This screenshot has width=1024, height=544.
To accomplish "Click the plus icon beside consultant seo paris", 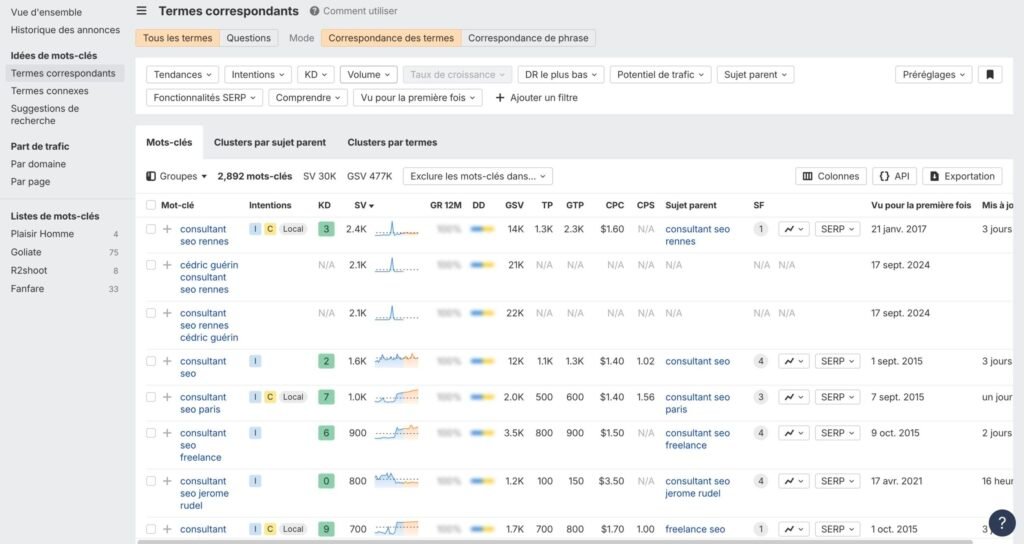I will (x=167, y=397).
